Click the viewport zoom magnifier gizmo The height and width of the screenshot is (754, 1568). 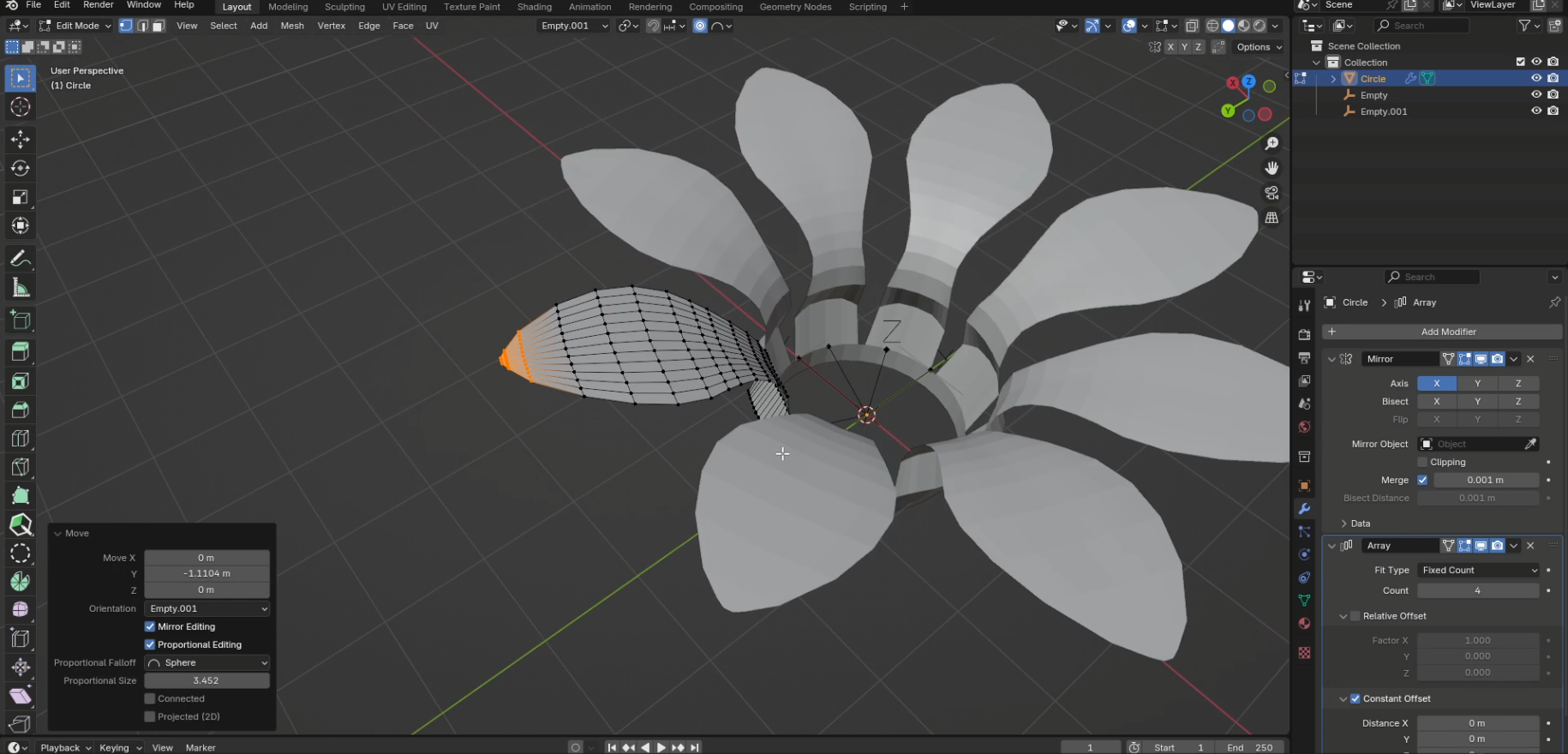pos(1272,143)
